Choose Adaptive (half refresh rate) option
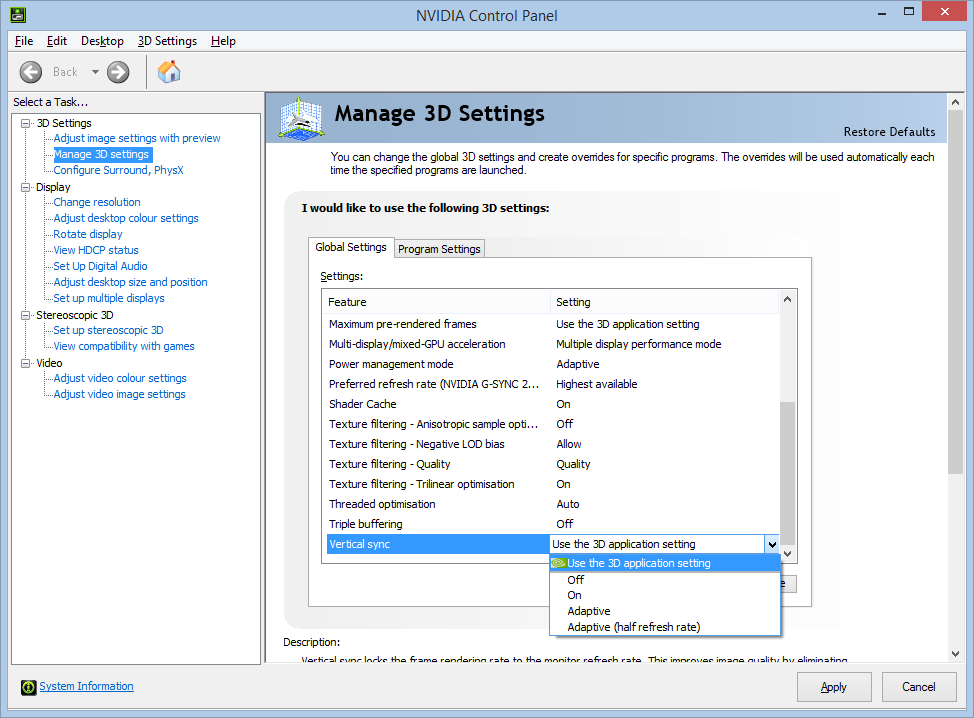Image resolution: width=974 pixels, height=718 pixels. click(665, 627)
